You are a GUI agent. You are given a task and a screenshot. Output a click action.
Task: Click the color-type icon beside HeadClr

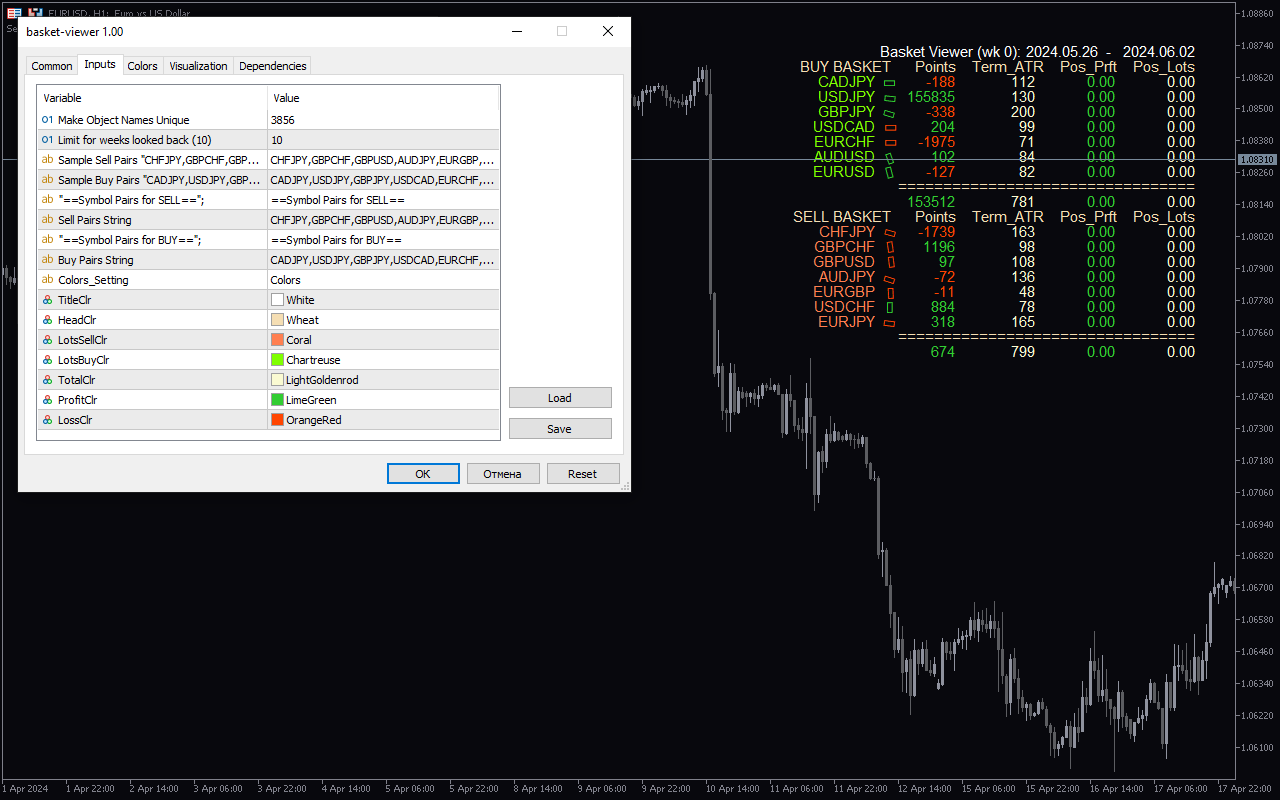pyautogui.click(x=47, y=320)
